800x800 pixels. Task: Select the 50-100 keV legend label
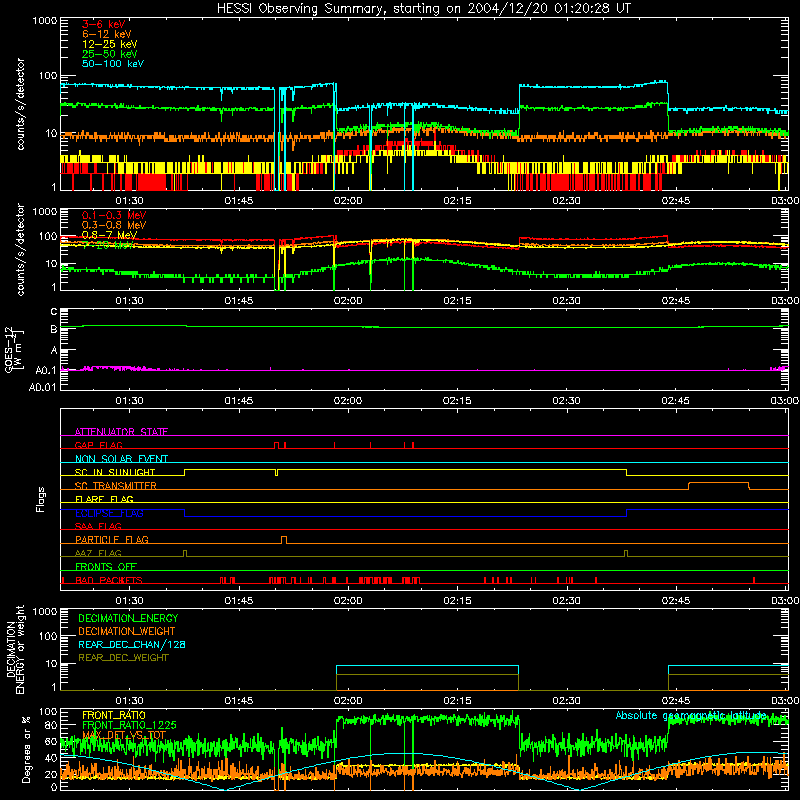click(x=113, y=63)
